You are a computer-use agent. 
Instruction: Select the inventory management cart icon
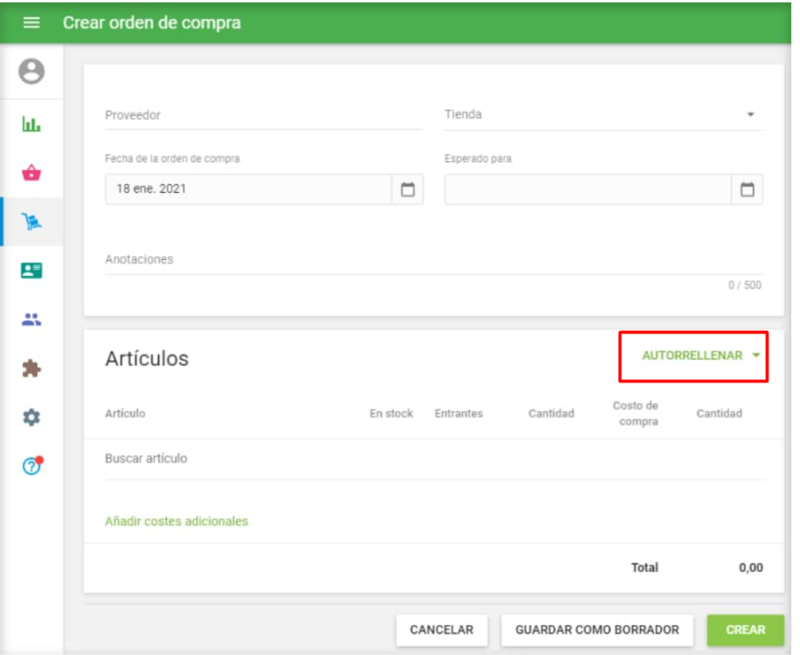(x=32, y=222)
